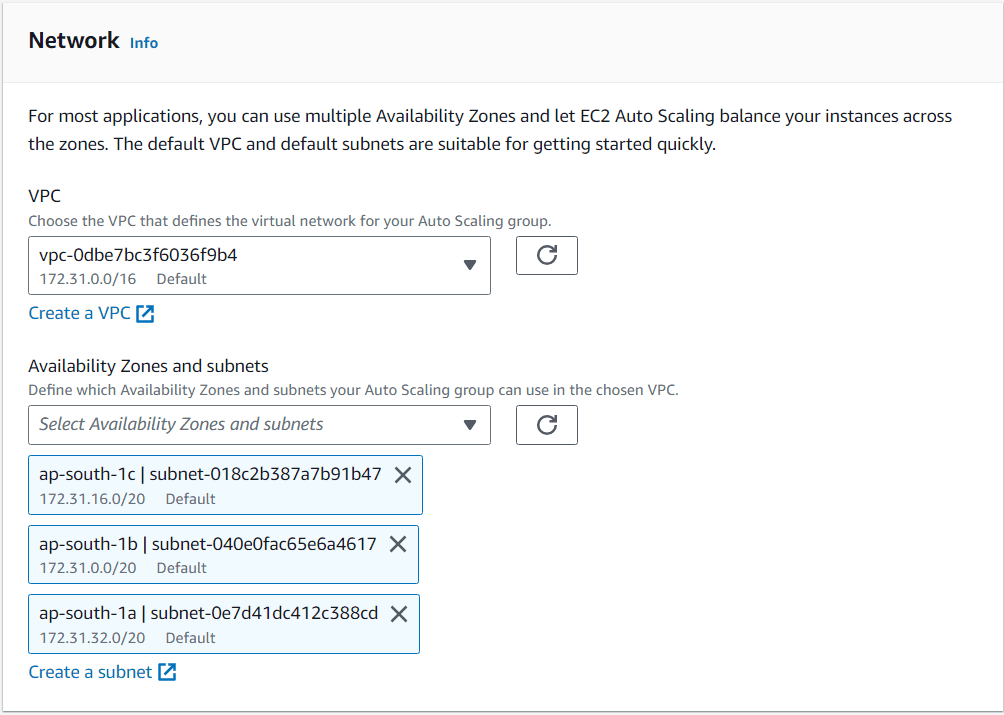Click the refresh icon beside the VPC dropdown

(x=546, y=255)
